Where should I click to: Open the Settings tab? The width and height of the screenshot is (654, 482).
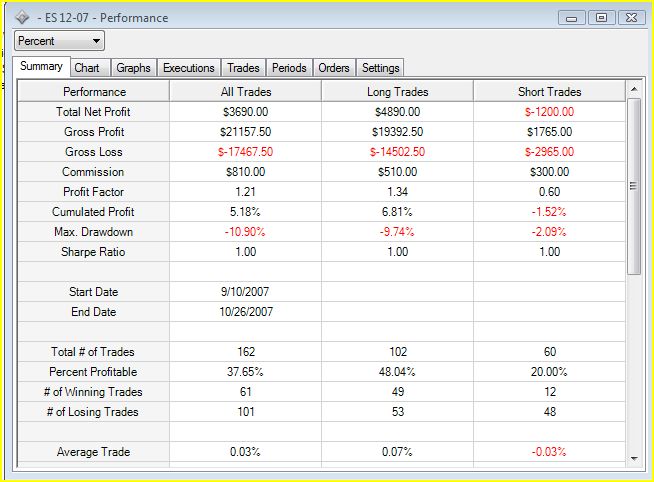click(x=380, y=68)
